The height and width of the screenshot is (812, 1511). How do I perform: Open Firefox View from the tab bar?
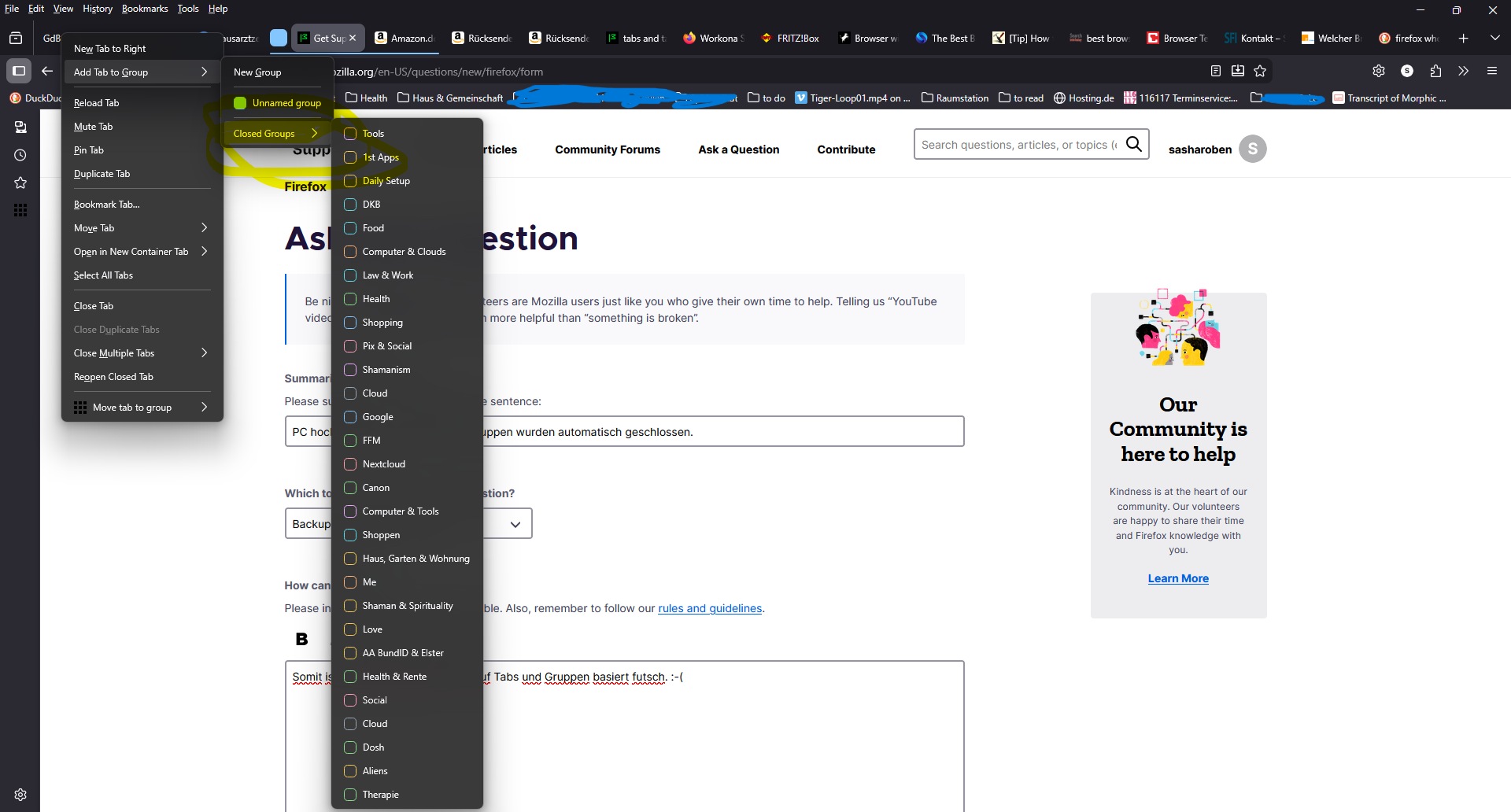click(x=15, y=38)
